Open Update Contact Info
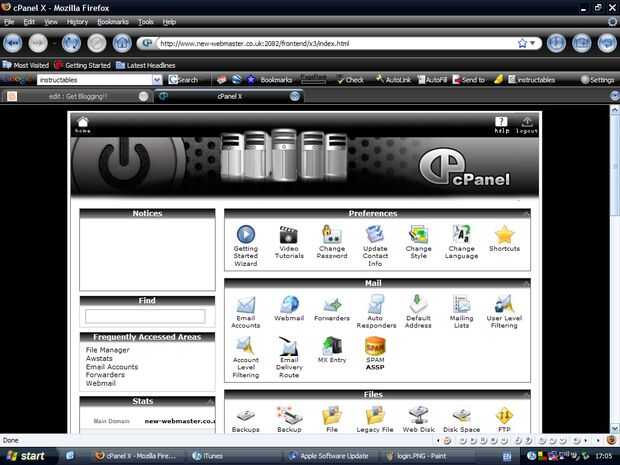The image size is (620, 465). [375, 234]
